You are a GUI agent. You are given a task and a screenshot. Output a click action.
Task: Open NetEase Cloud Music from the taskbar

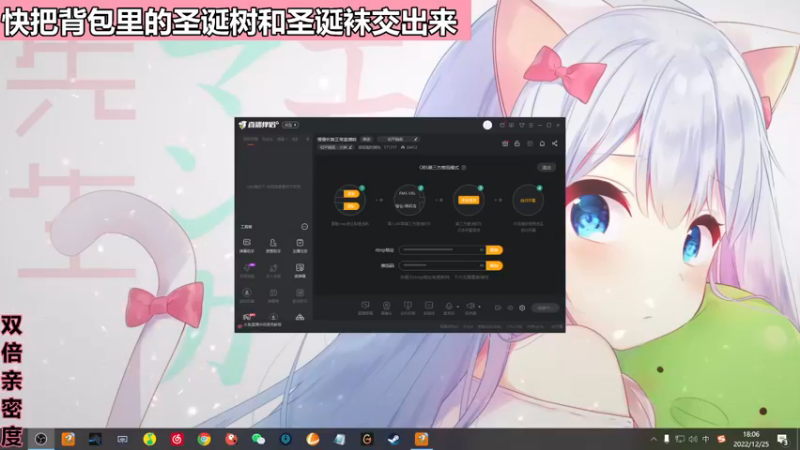177,439
